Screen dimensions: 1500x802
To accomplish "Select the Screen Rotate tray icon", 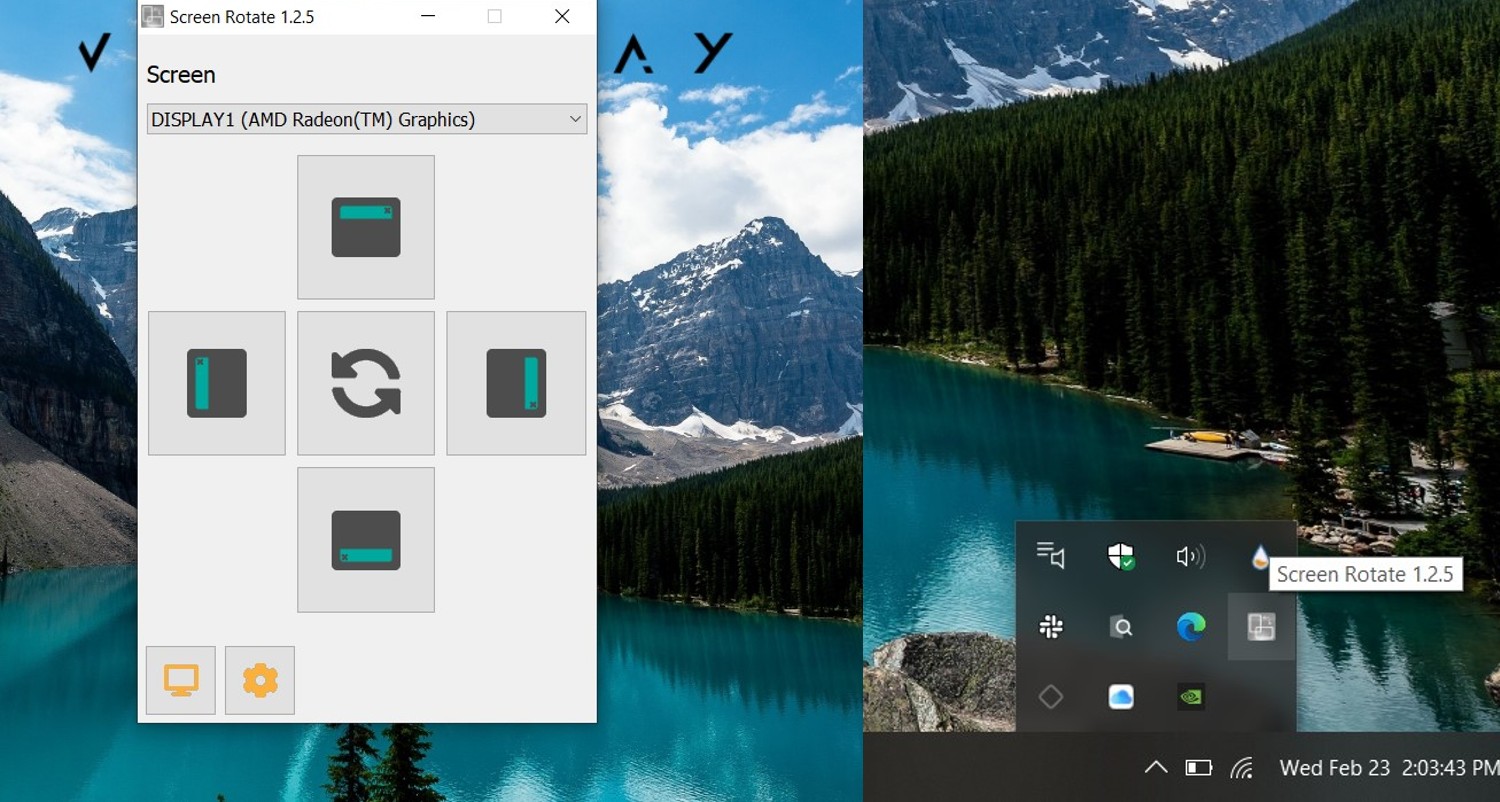I will click(x=1260, y=627).
